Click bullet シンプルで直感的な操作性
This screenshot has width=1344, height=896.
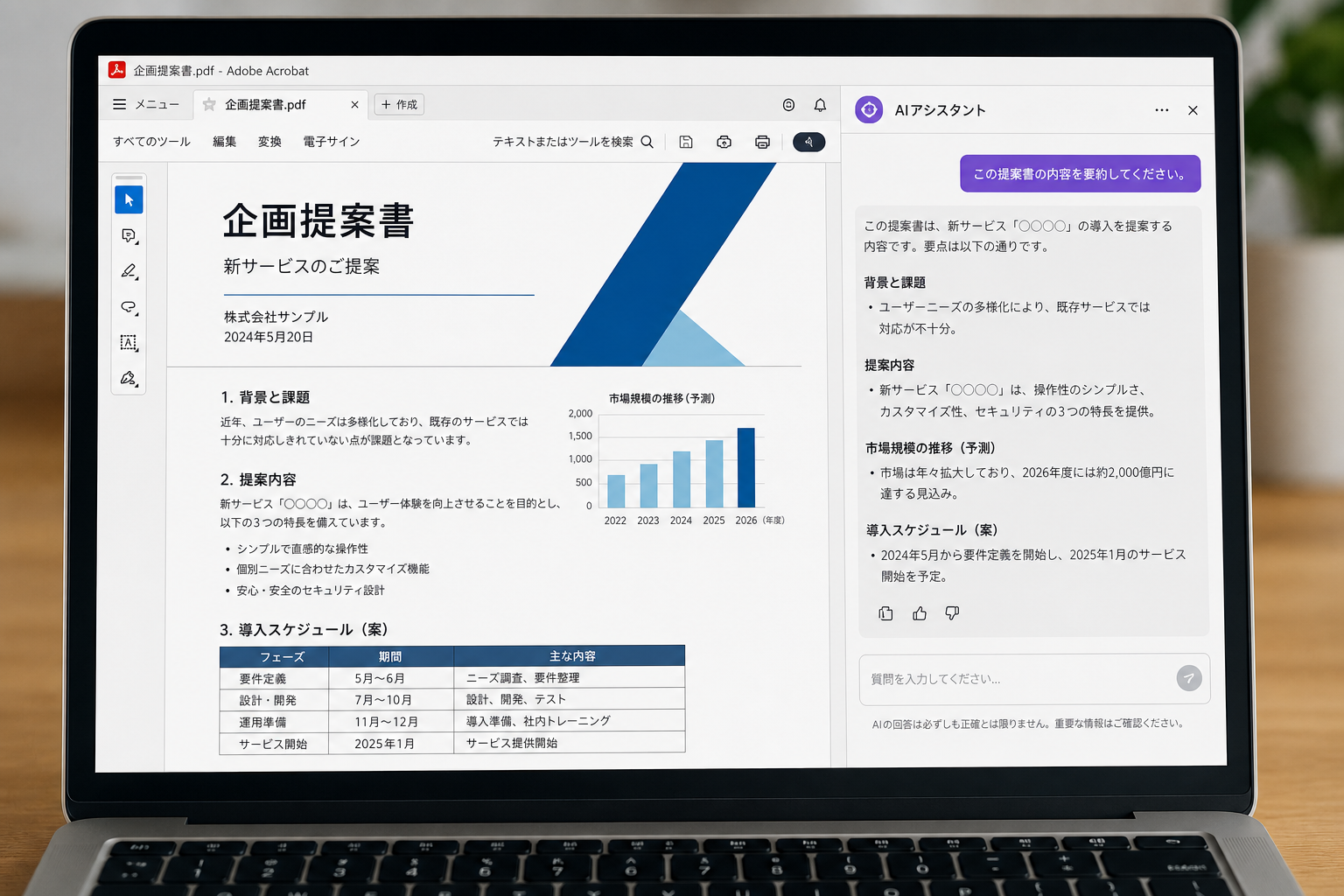(x=303, y=549)
